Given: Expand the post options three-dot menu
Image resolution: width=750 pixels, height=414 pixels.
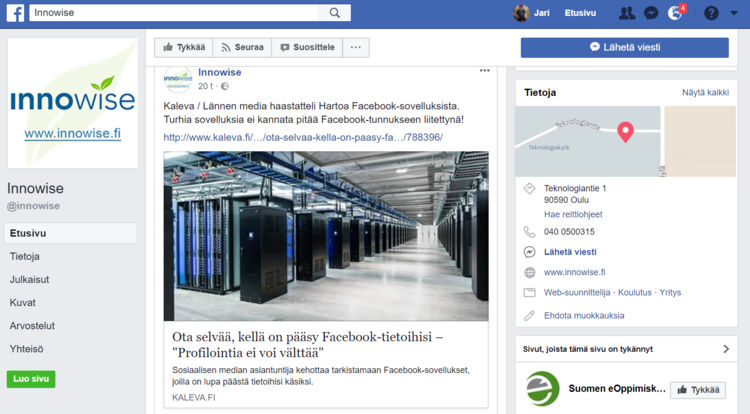Looking at the screenshot, I should click(485, 71).
